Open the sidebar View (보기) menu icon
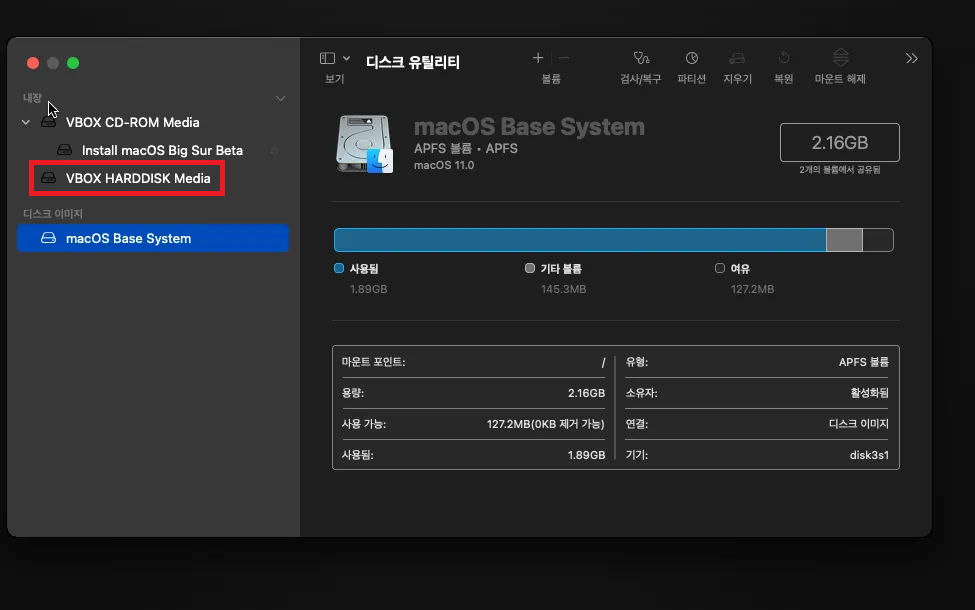975x610 pixels. [x=327, y=58]
